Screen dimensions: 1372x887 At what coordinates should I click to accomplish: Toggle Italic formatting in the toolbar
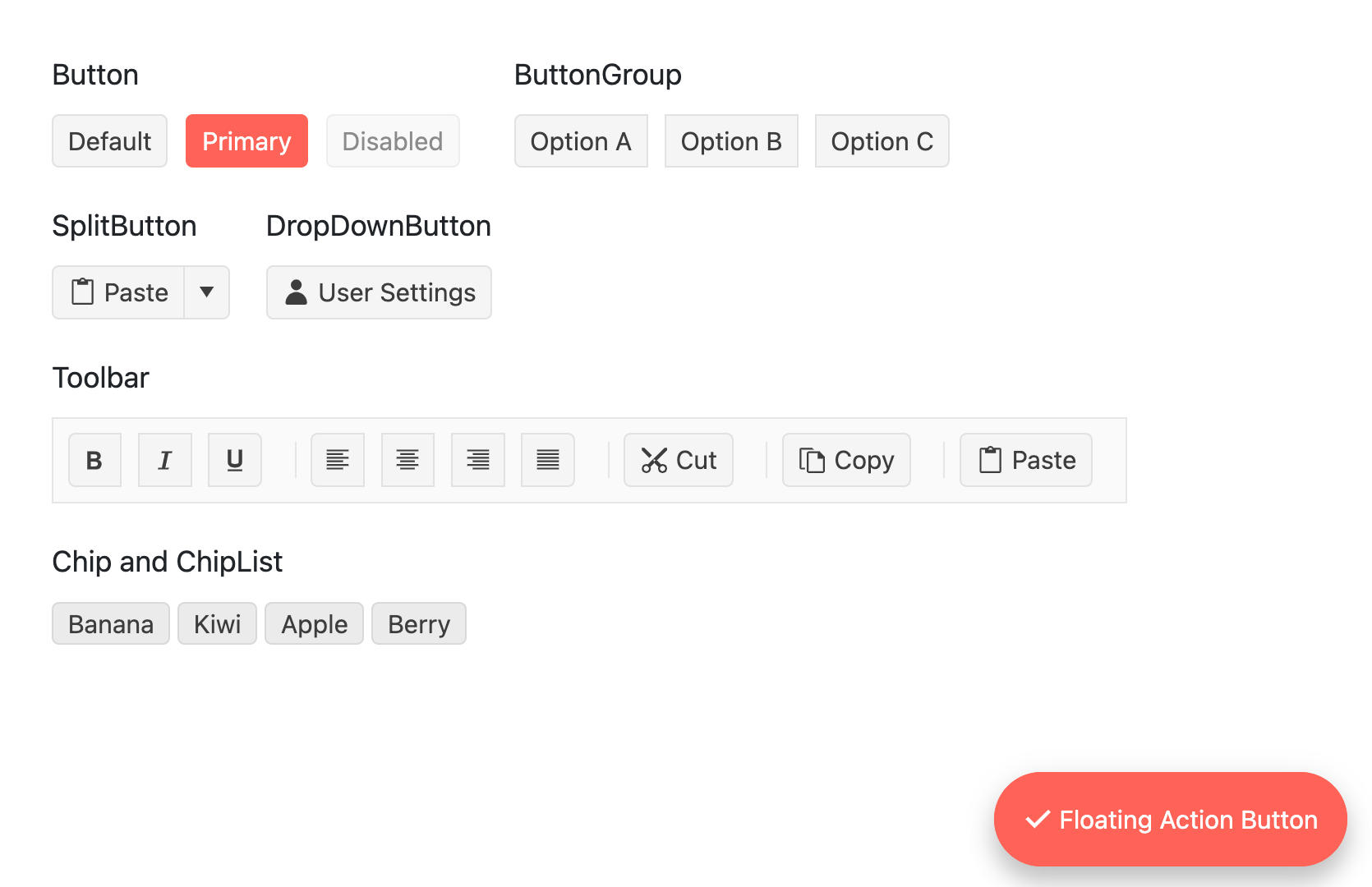[165, 460]
